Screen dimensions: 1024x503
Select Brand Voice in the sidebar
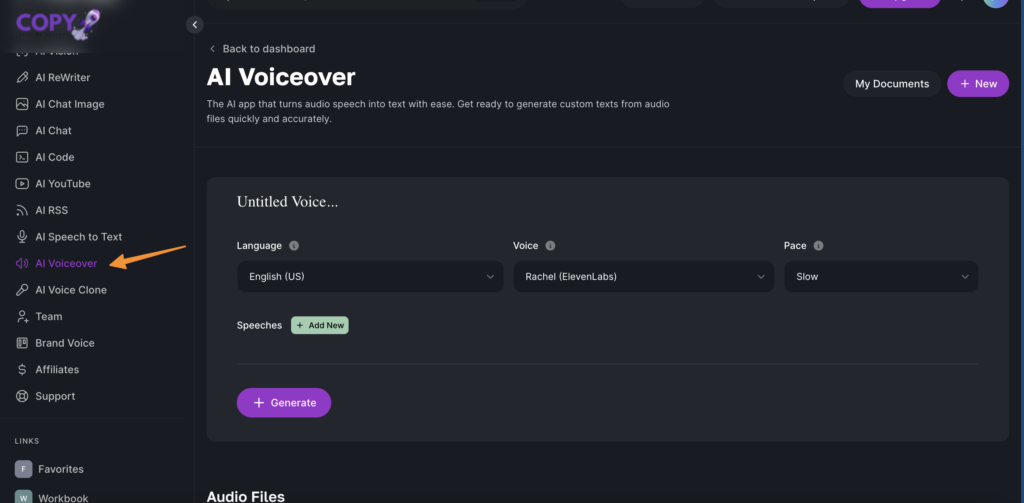pos(64,343)
